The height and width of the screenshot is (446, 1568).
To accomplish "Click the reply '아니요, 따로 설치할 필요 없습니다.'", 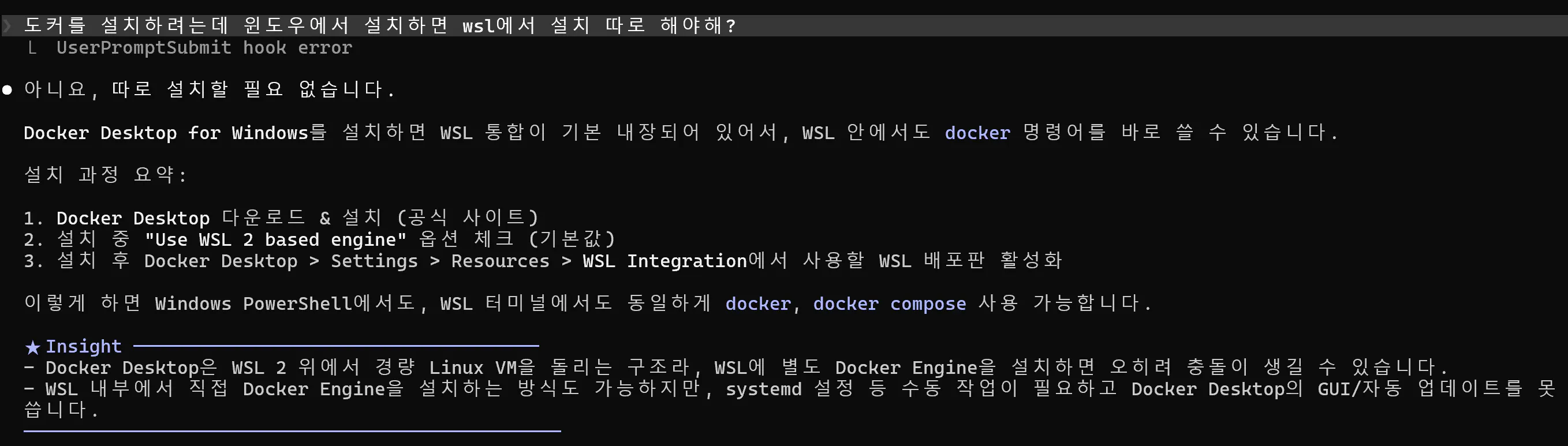I will tap(210, 89).
